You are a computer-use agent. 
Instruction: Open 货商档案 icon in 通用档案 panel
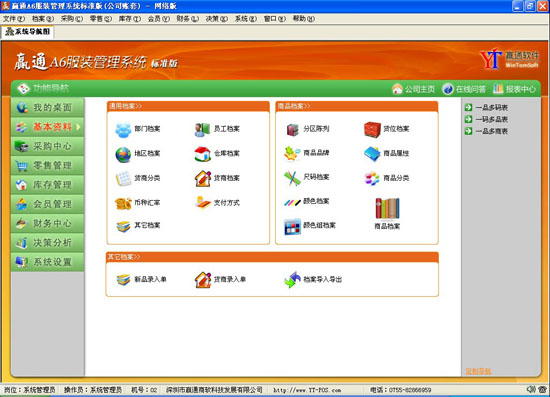pyautogui.click(x=203, y=178)
